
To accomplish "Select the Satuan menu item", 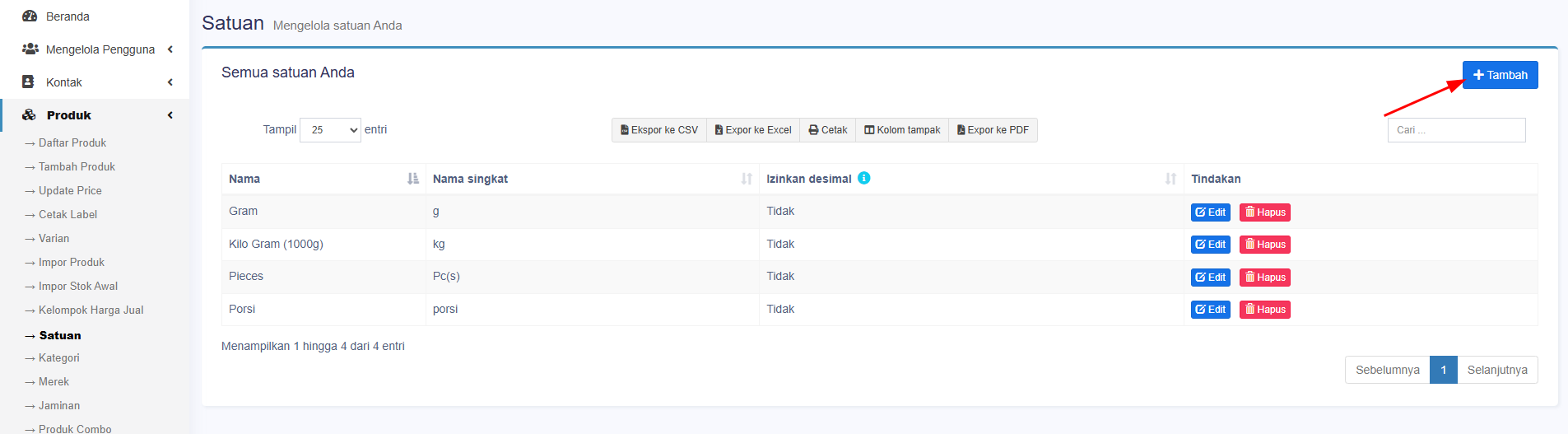I will point(60,335).
